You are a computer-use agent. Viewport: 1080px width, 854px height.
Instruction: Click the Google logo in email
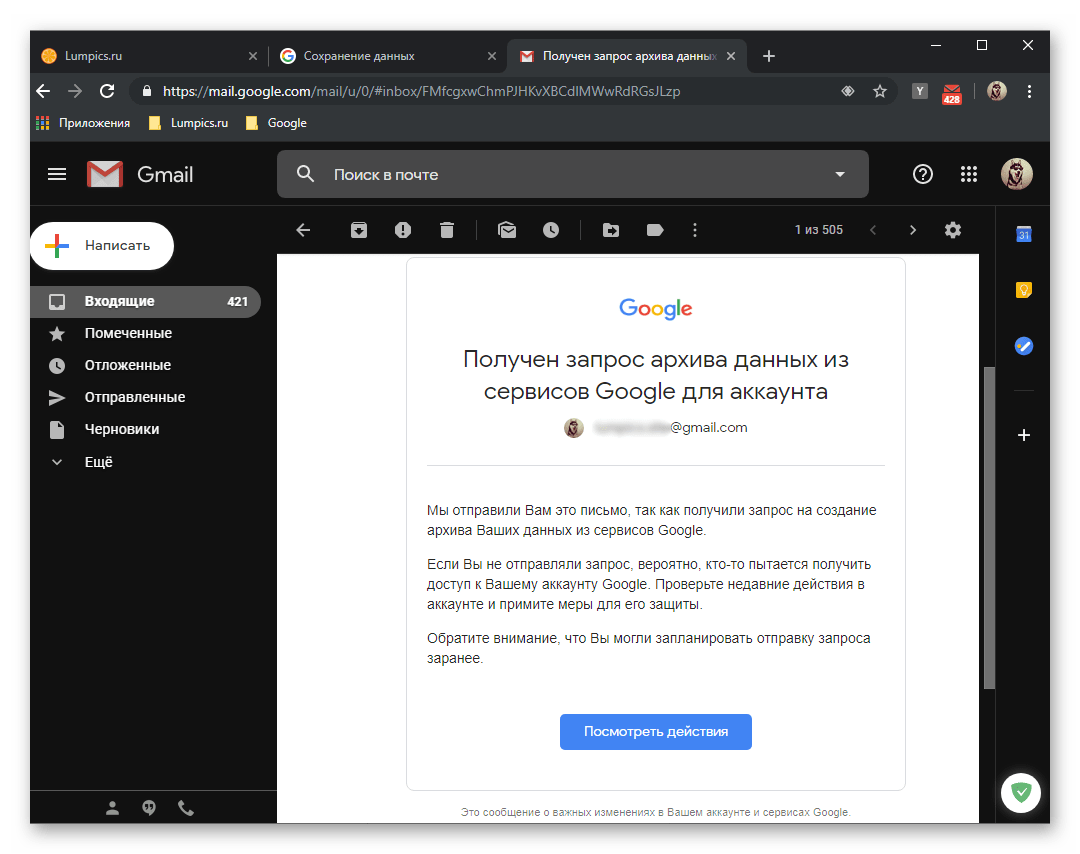click(x=655, y=309)
